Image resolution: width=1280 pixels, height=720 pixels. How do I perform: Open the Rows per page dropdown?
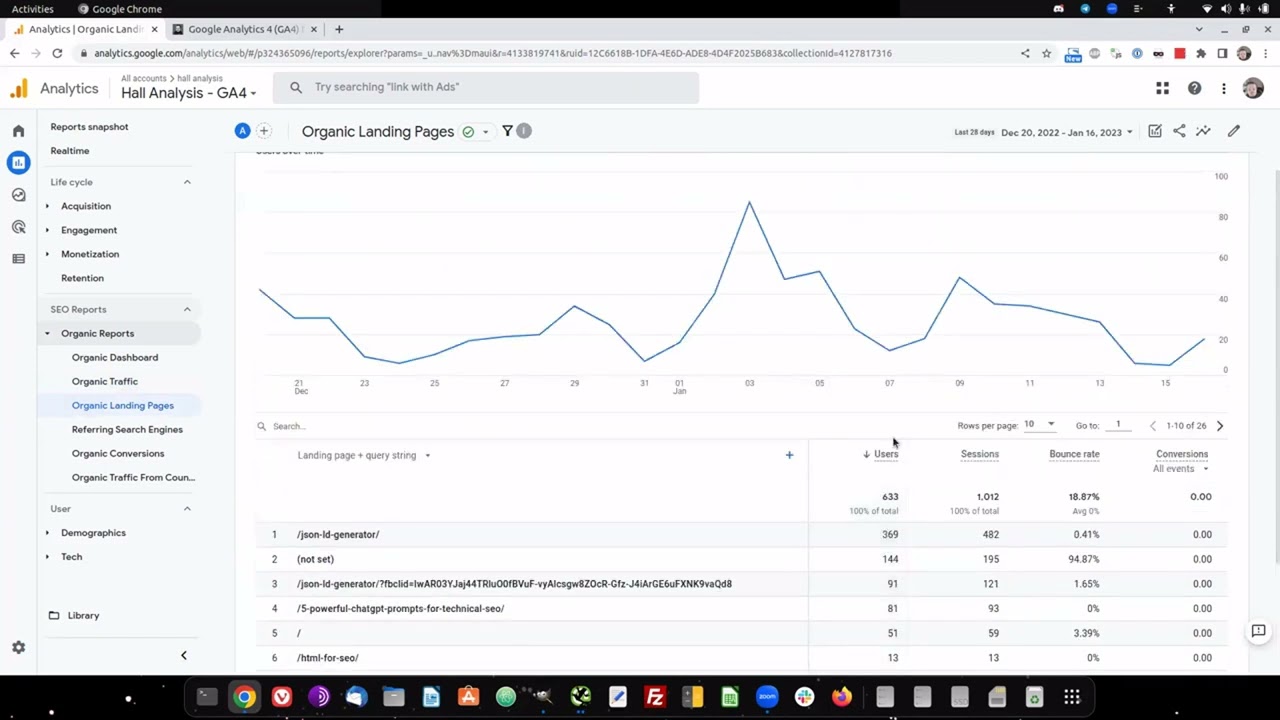[1040, 425]
